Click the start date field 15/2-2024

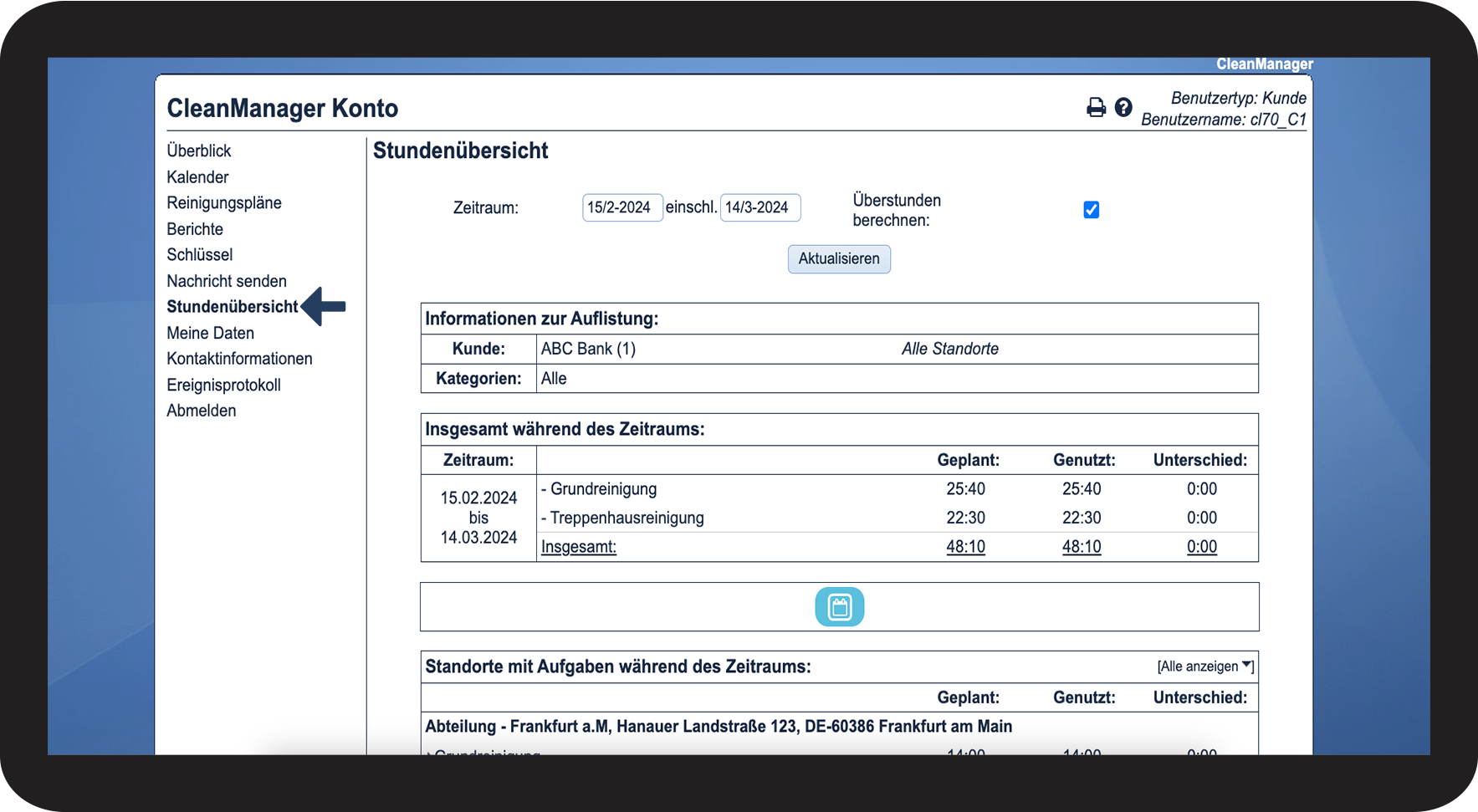(x=622, y=207)
